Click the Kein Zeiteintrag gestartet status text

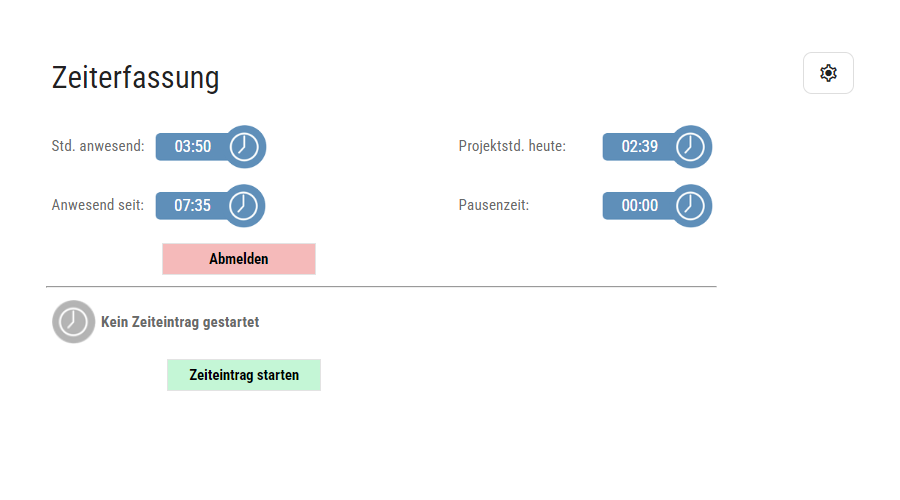tap(180, 322)
